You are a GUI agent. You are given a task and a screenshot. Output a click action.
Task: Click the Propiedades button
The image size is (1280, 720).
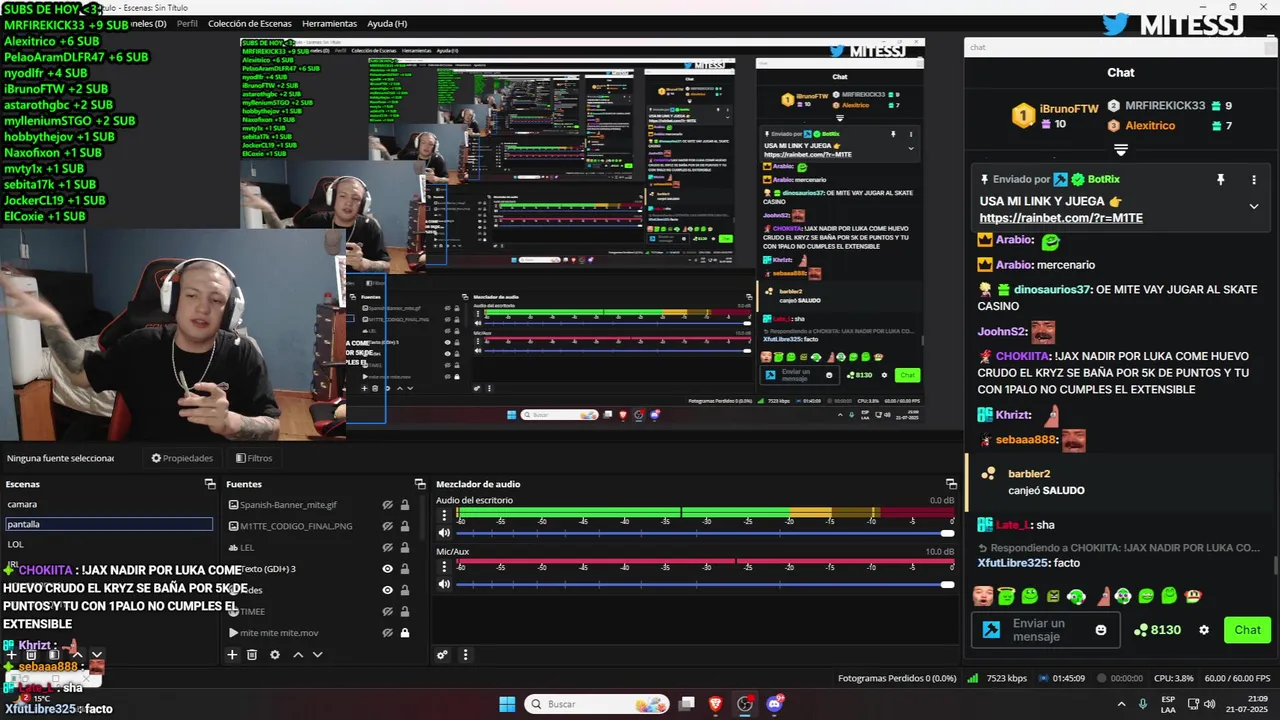click(182, 458)
